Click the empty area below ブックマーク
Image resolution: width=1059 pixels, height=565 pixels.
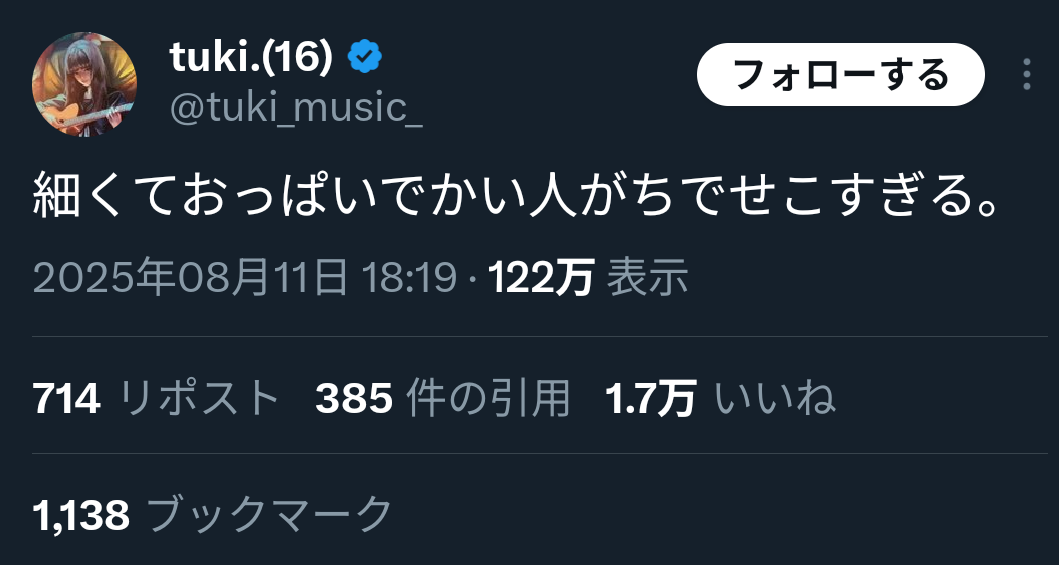click(x=530, y=552)
